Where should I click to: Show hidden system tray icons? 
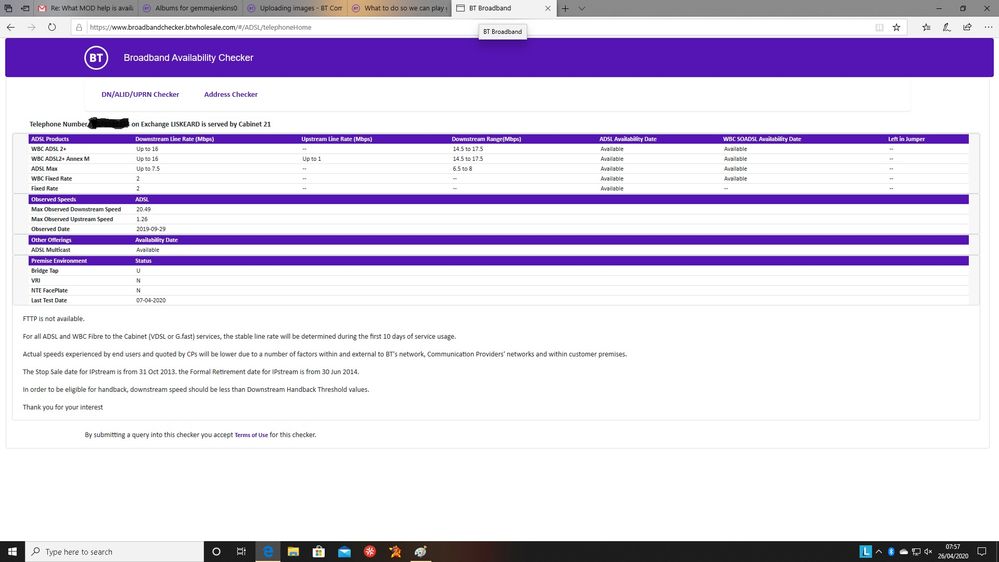[x=879, y=552]
